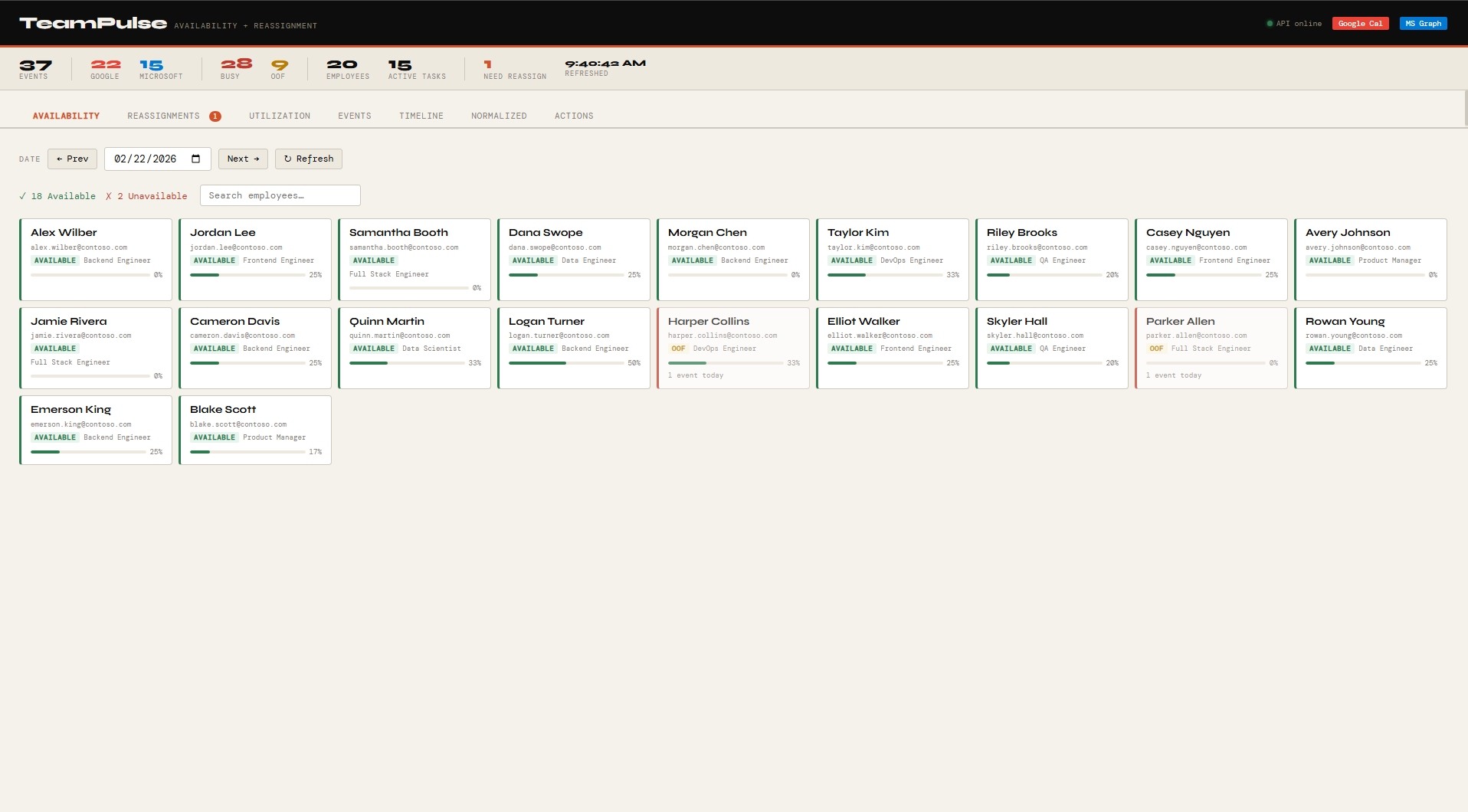The width and height of the screenshot is (1468, 812).
Task: Click the 15 Active Tasks statistic
Action: 417,69
